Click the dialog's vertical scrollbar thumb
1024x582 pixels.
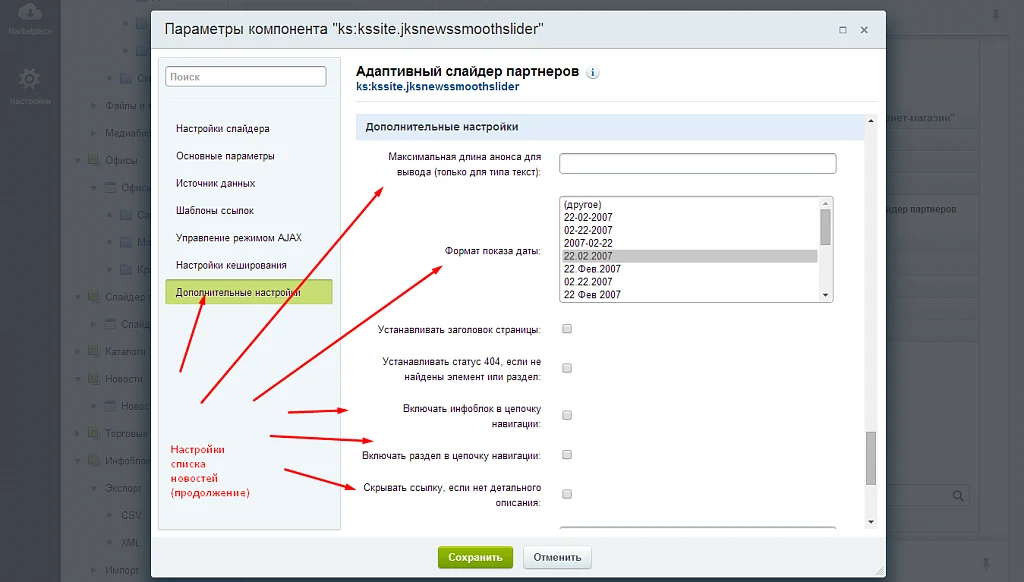point(871,458)
